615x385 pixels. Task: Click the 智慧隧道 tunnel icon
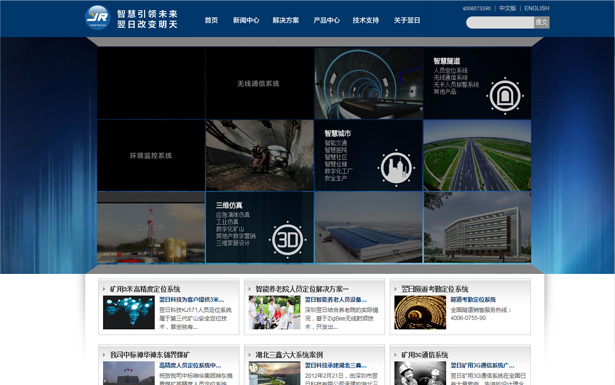click(505, 96)
